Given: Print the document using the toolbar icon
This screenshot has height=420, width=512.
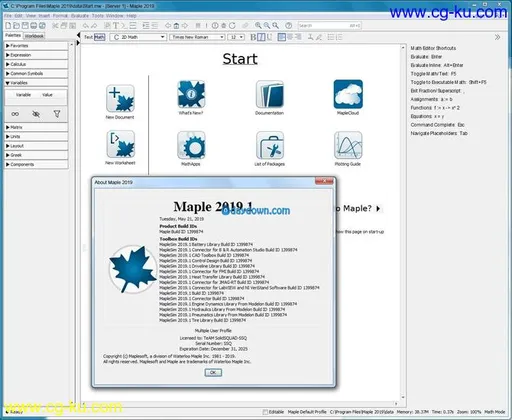Looking at the screenshot, I should 33,26.
